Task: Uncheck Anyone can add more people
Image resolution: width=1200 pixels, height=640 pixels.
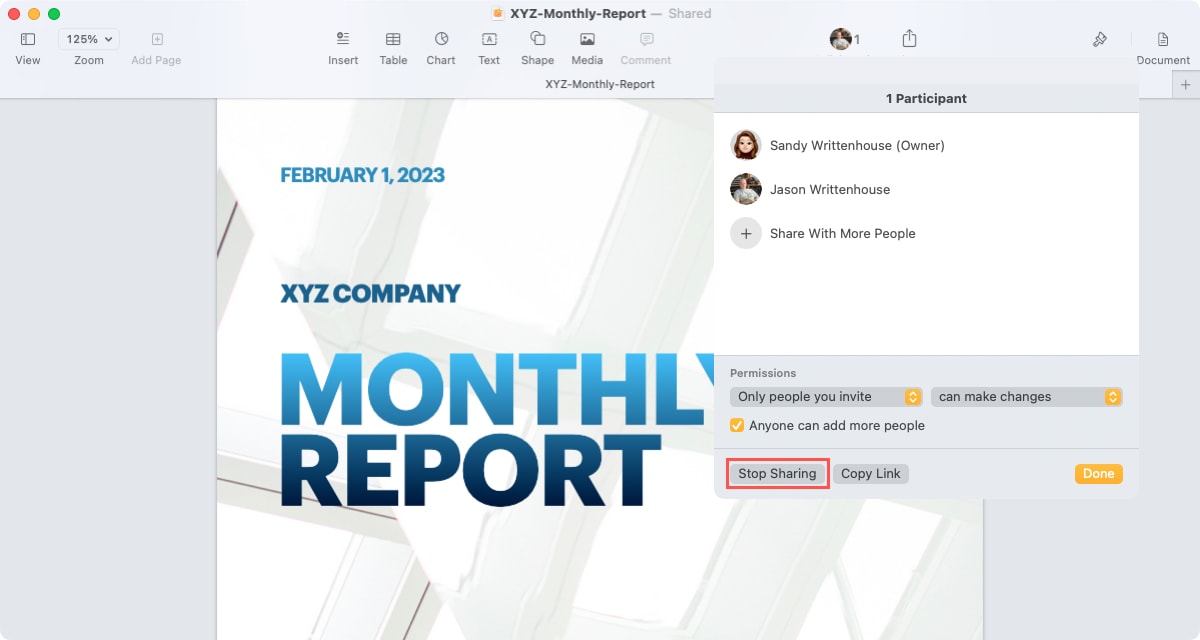Action: [x=737, y=425]
